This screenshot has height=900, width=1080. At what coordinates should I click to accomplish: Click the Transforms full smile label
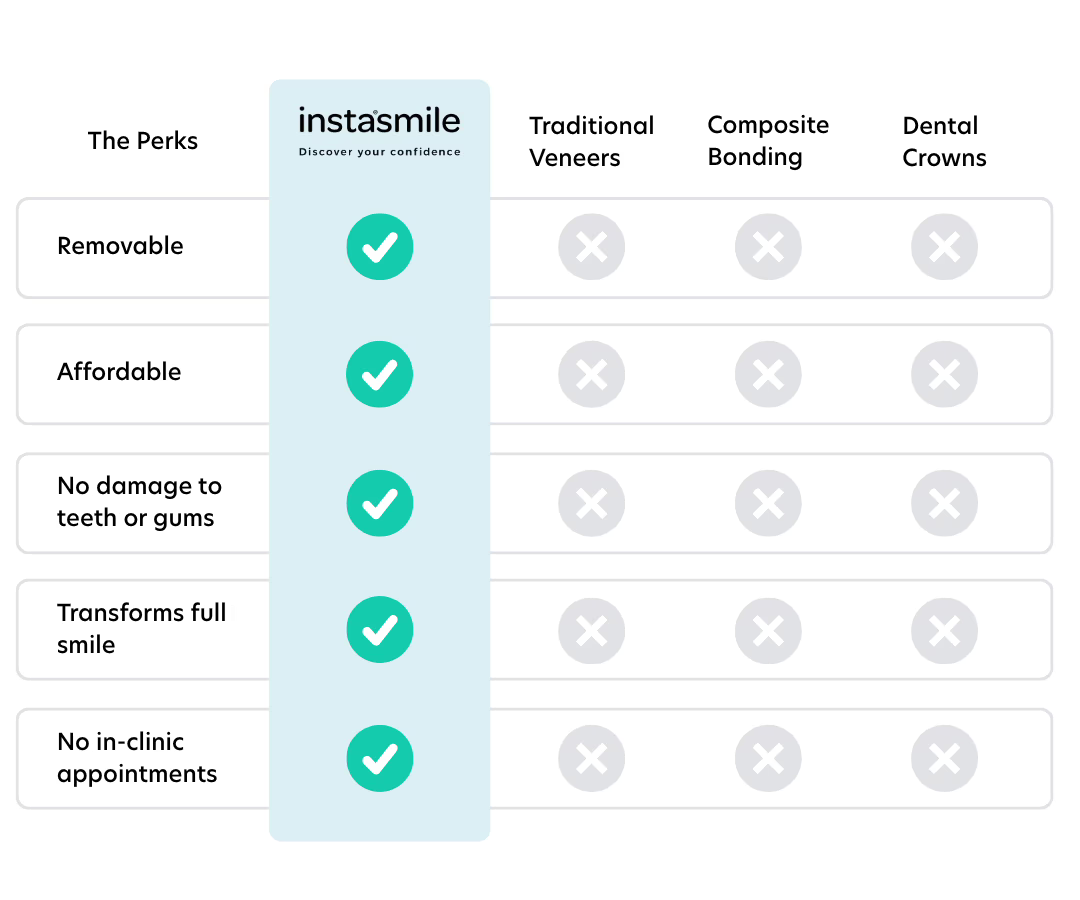click(x=141, y=628)
